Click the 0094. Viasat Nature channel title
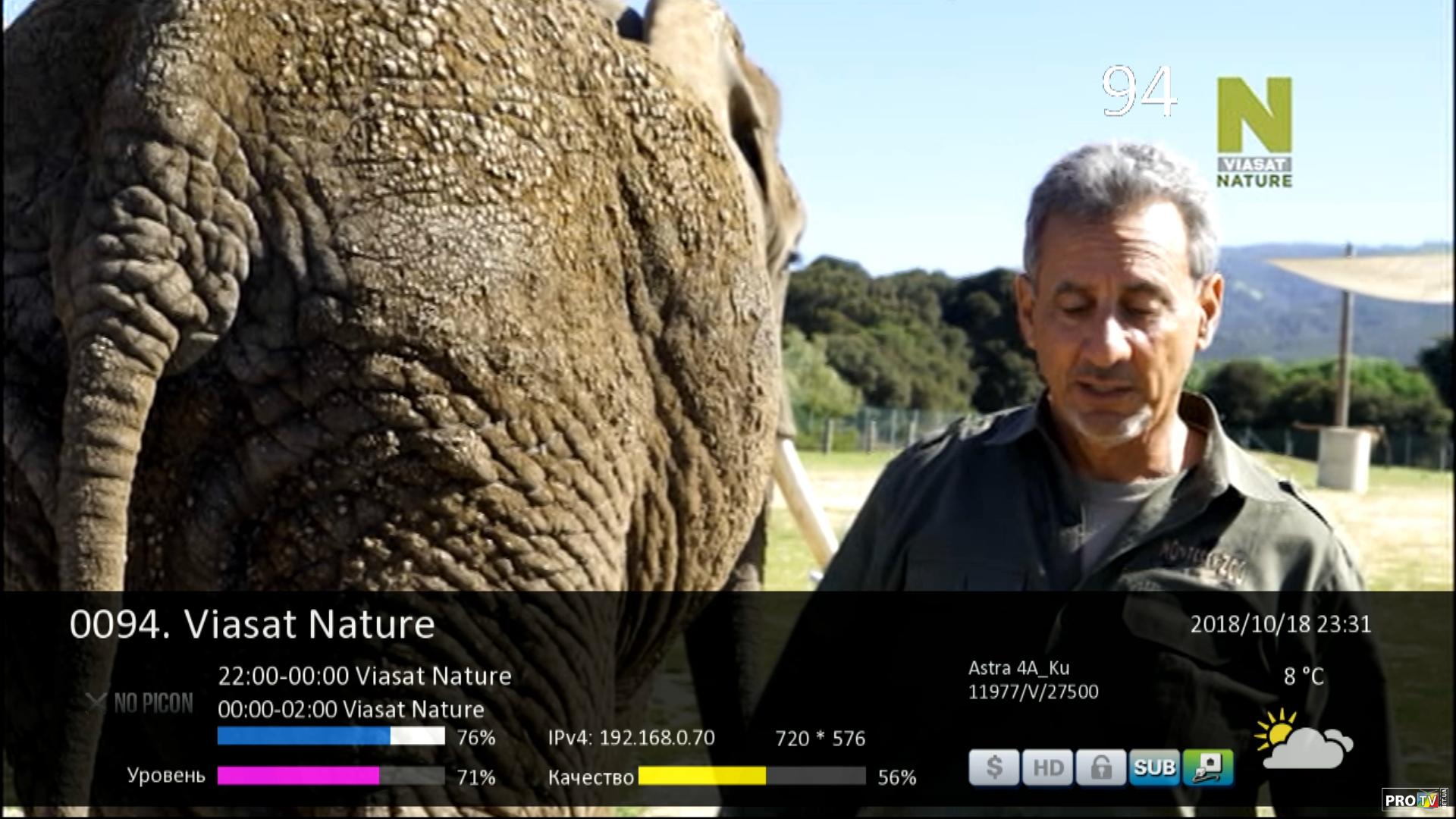This screenshot has width=1456, height=819. tap(252, 624)
